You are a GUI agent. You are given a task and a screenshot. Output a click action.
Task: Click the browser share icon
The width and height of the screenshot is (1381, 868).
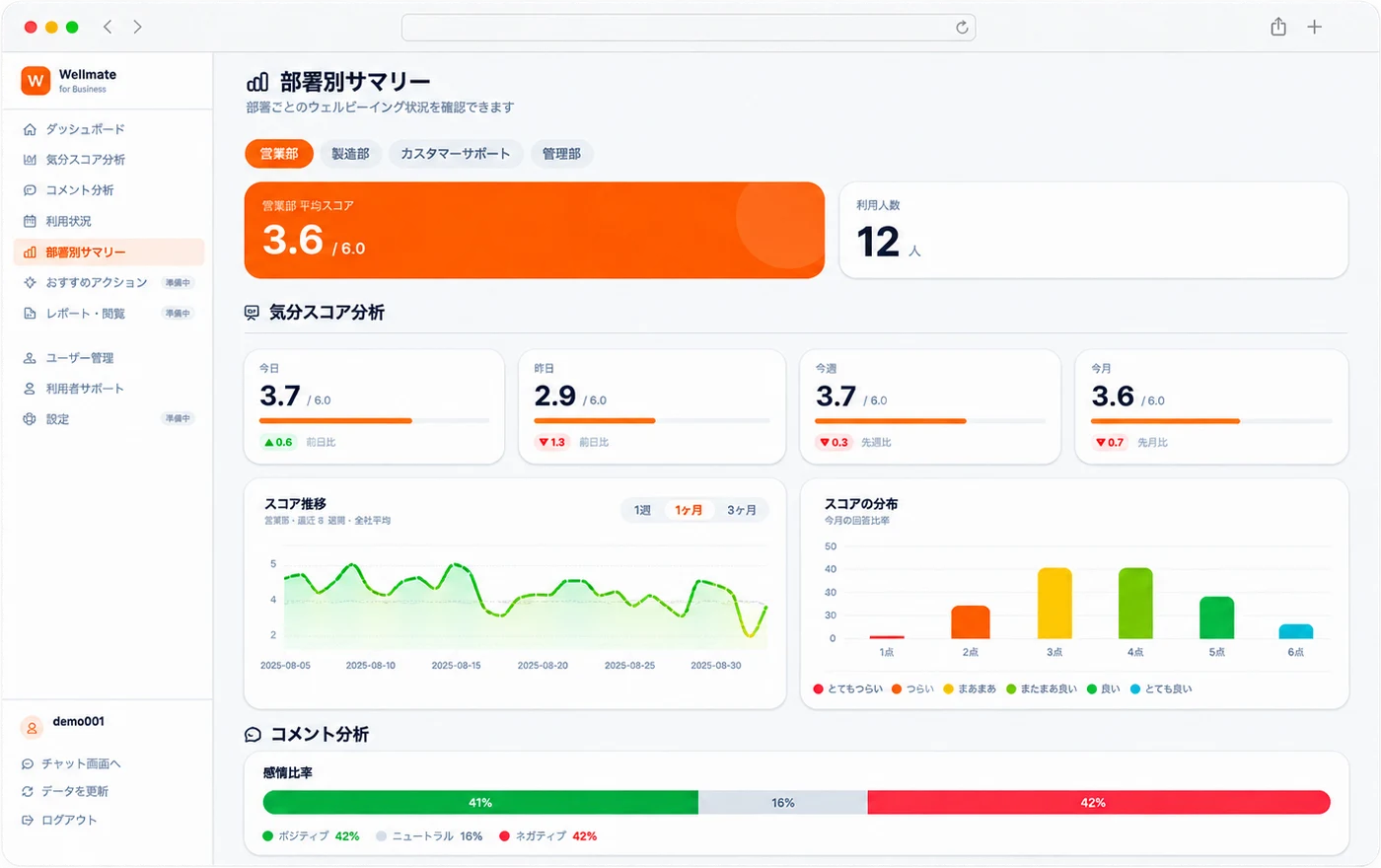pyautogui.click(x=1278, y=27)
